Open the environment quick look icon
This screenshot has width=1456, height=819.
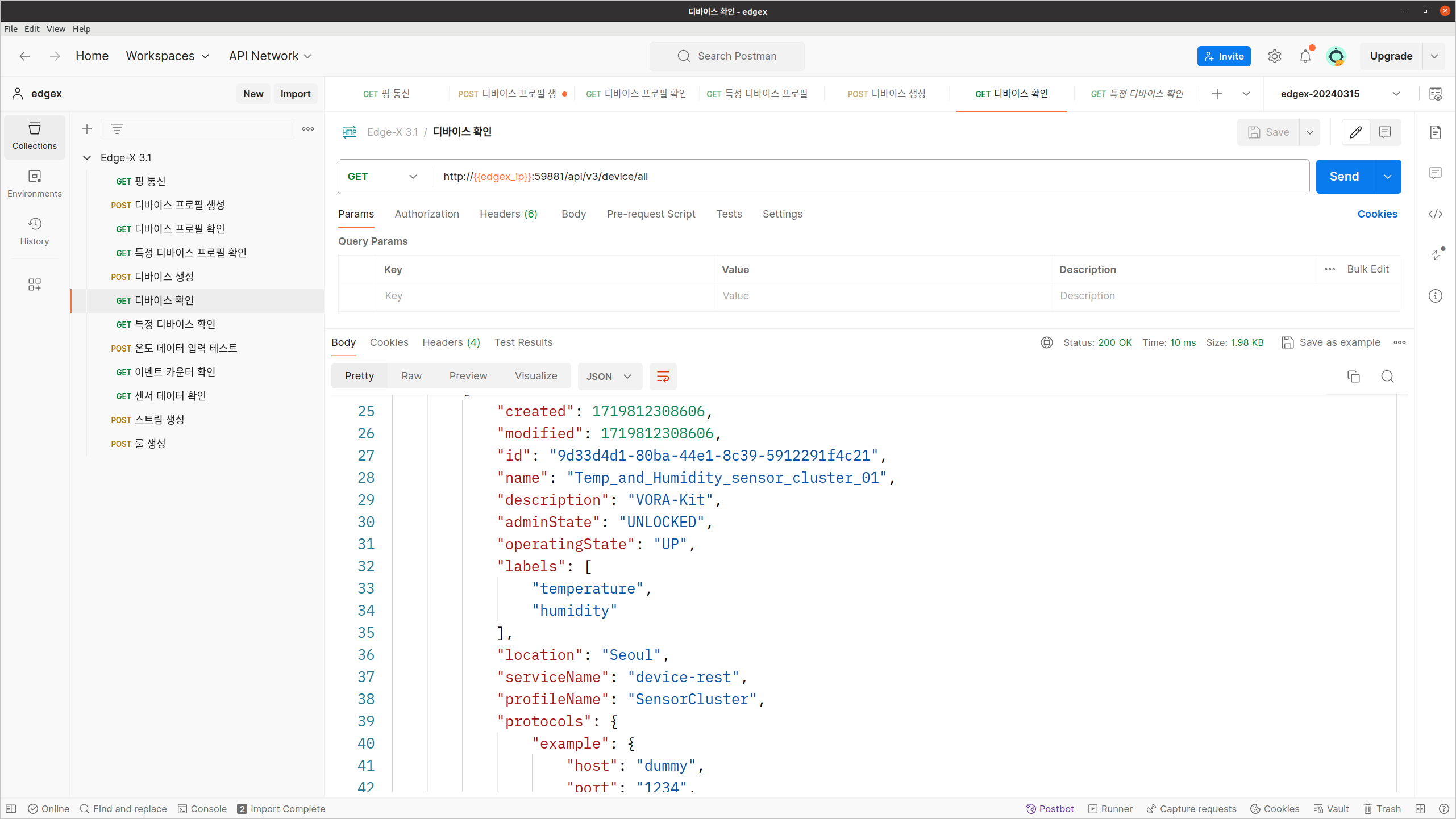1436,94
